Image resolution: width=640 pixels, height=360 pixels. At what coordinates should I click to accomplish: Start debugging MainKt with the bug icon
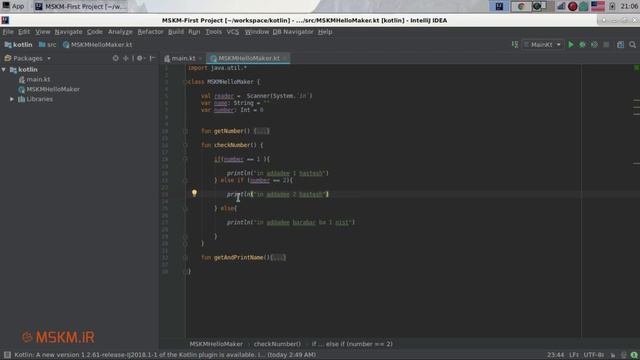582,45
